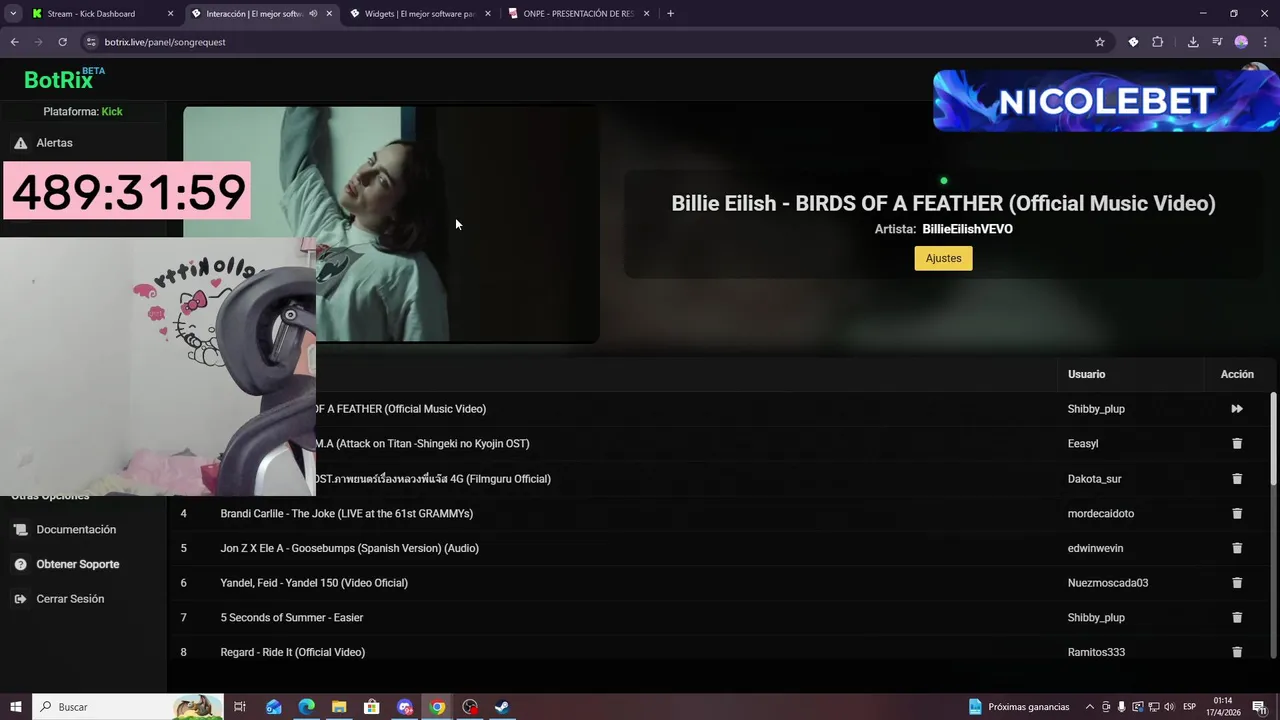Open Microsoft Edge from the taskbar
This screenshot has width=1280, height=720.
coord(306,707)
